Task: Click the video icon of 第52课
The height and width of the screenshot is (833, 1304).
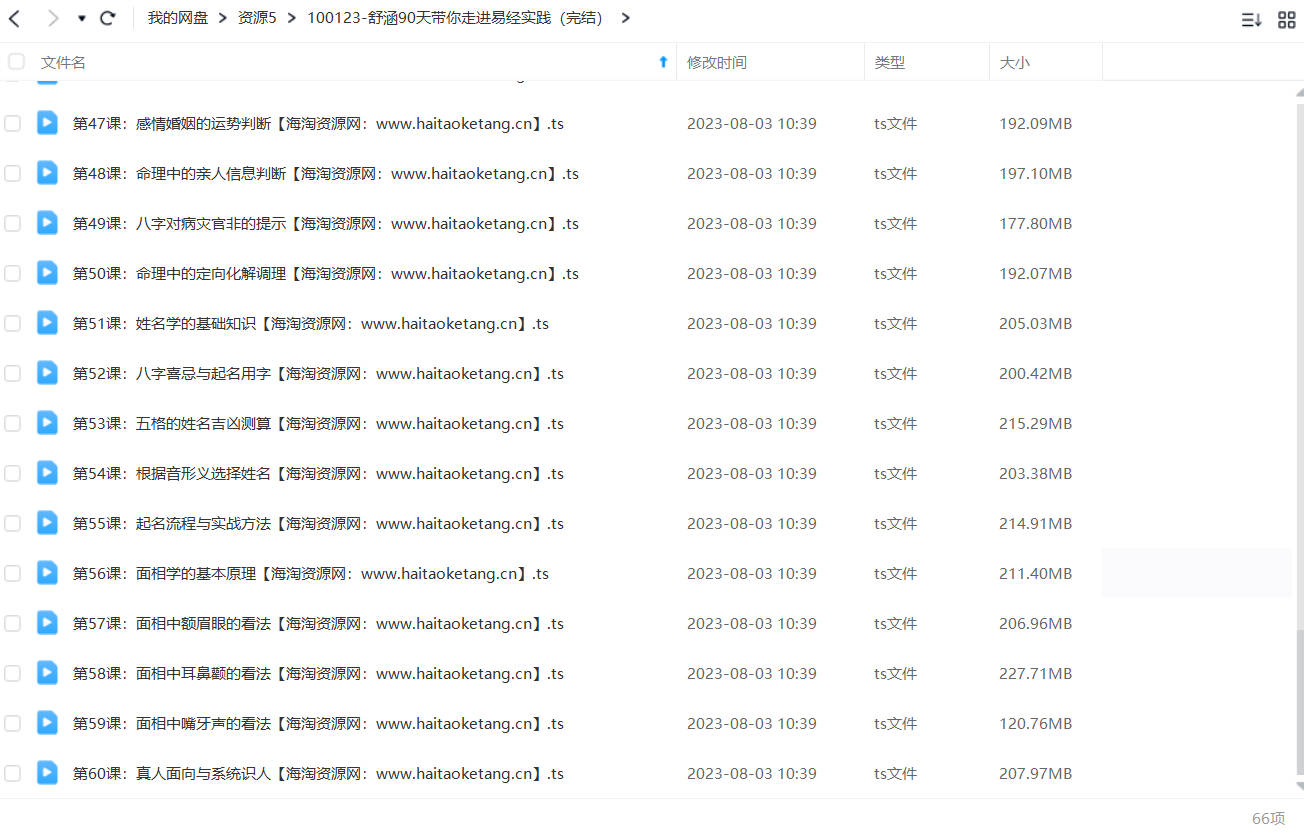Action: point(47,372)
